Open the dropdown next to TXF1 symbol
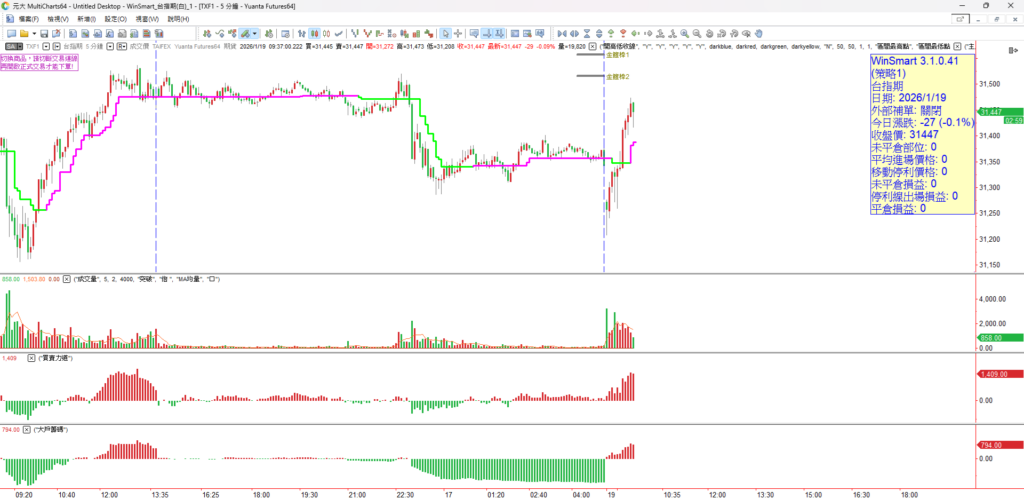Screen dimensions: 1024x499 pyautogui.click(x=45, y=47)
